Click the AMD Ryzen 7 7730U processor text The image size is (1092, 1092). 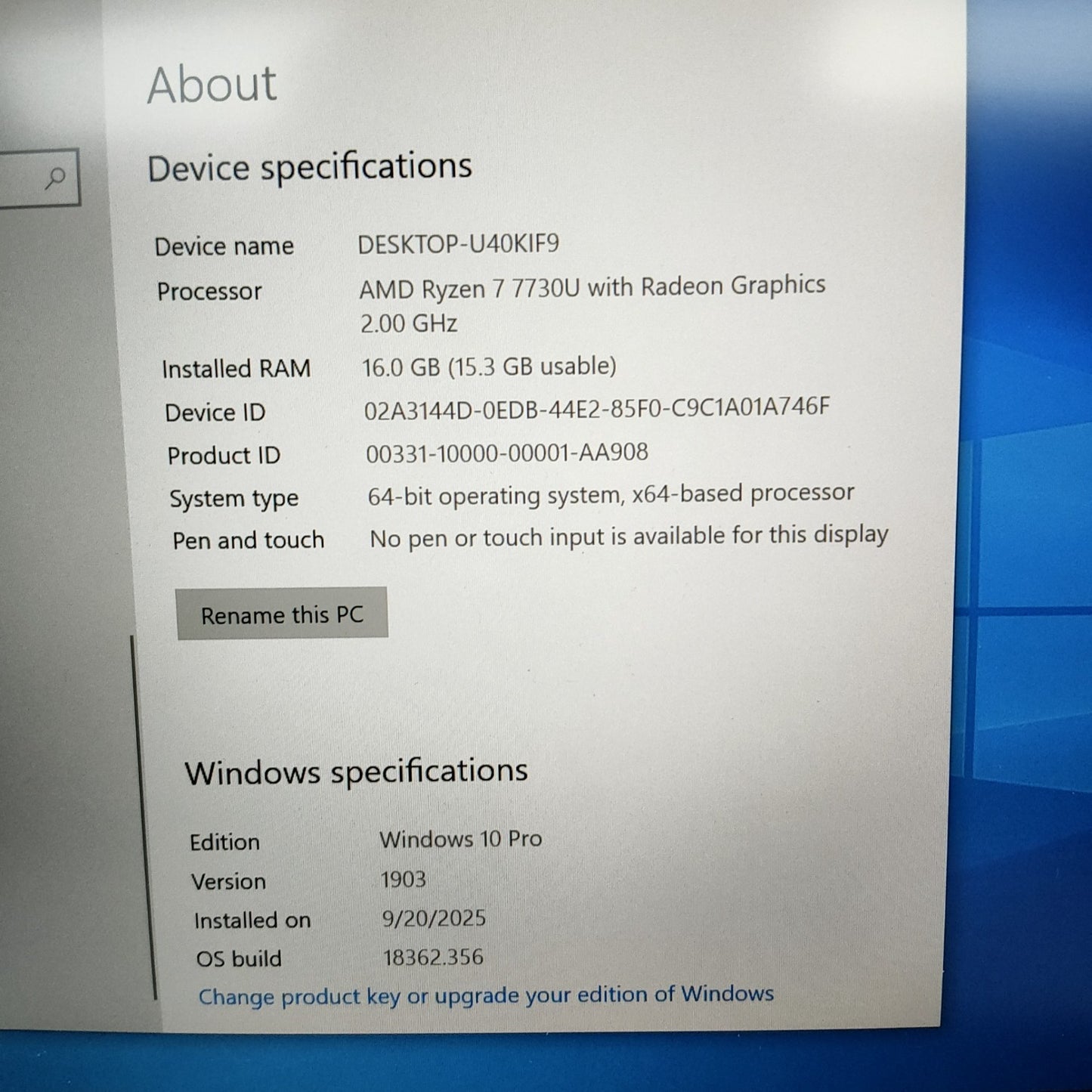coord(592,287)
